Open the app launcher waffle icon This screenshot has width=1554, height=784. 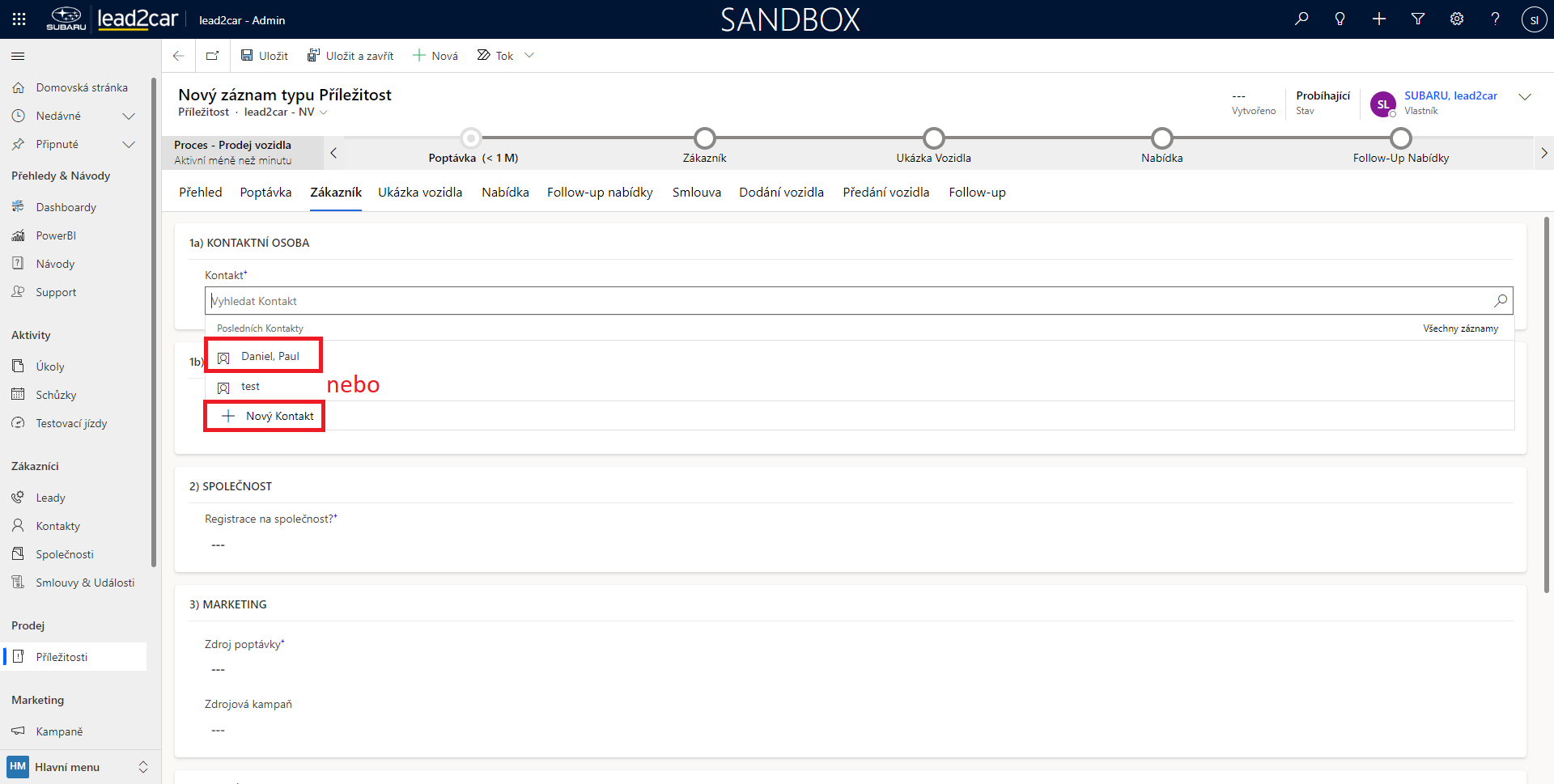(x=19, y=19)
